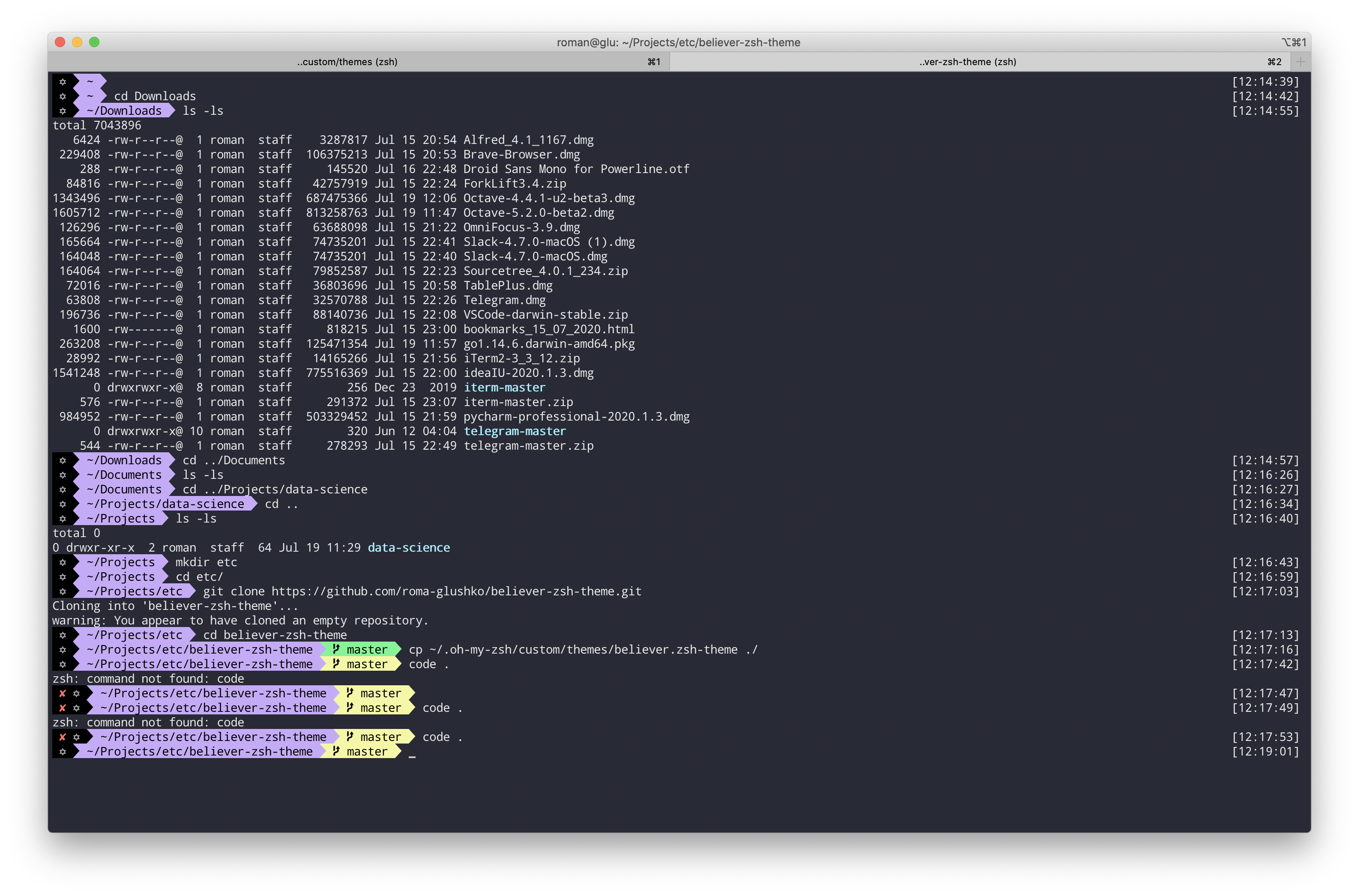Click branch icon on last prompt line

[336, 751]
